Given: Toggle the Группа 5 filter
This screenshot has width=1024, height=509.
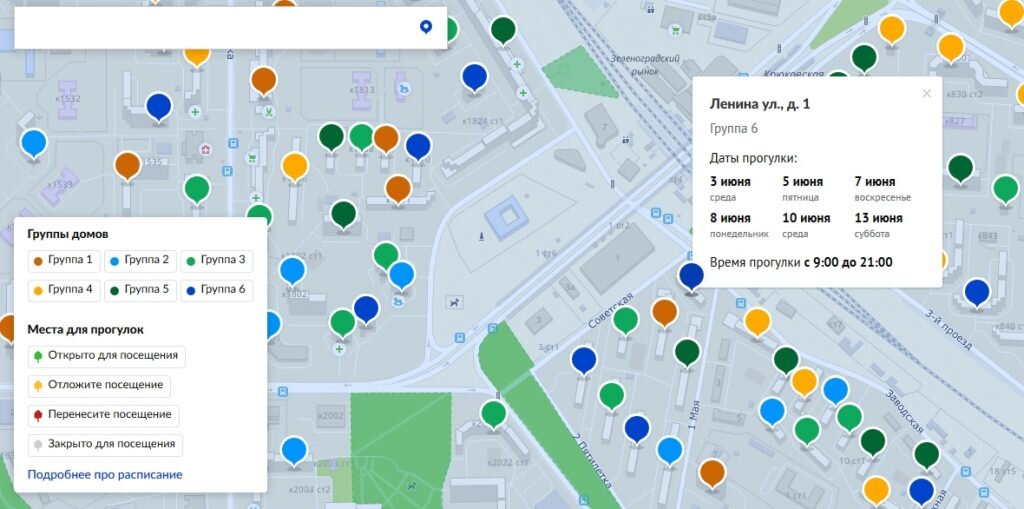Looking at the screenshot, I should click(x=140, y=290).
